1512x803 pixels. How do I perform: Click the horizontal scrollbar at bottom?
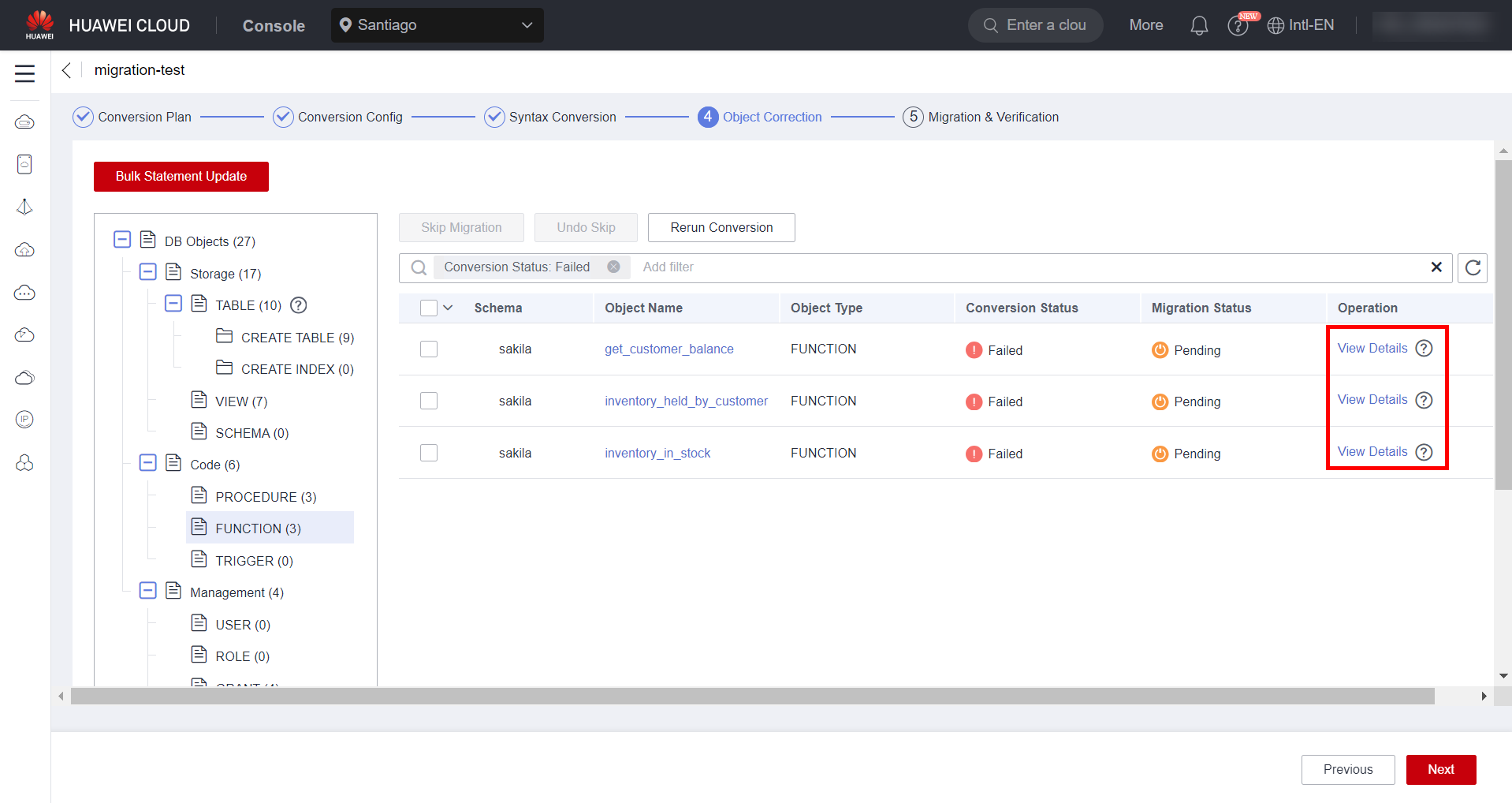[752, 696]
